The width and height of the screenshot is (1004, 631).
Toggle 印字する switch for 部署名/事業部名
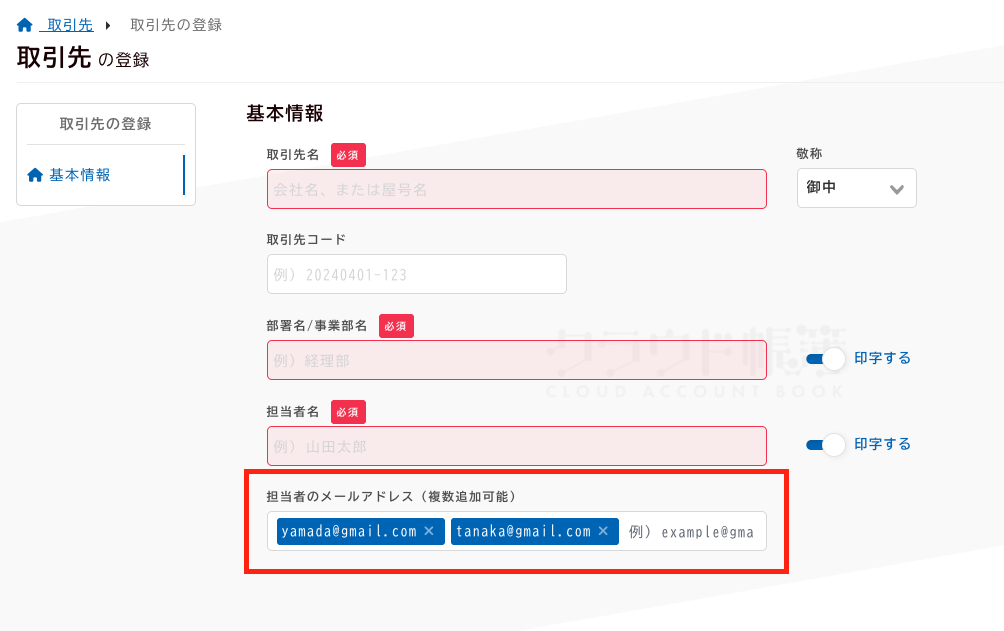(x=826, y=358)
